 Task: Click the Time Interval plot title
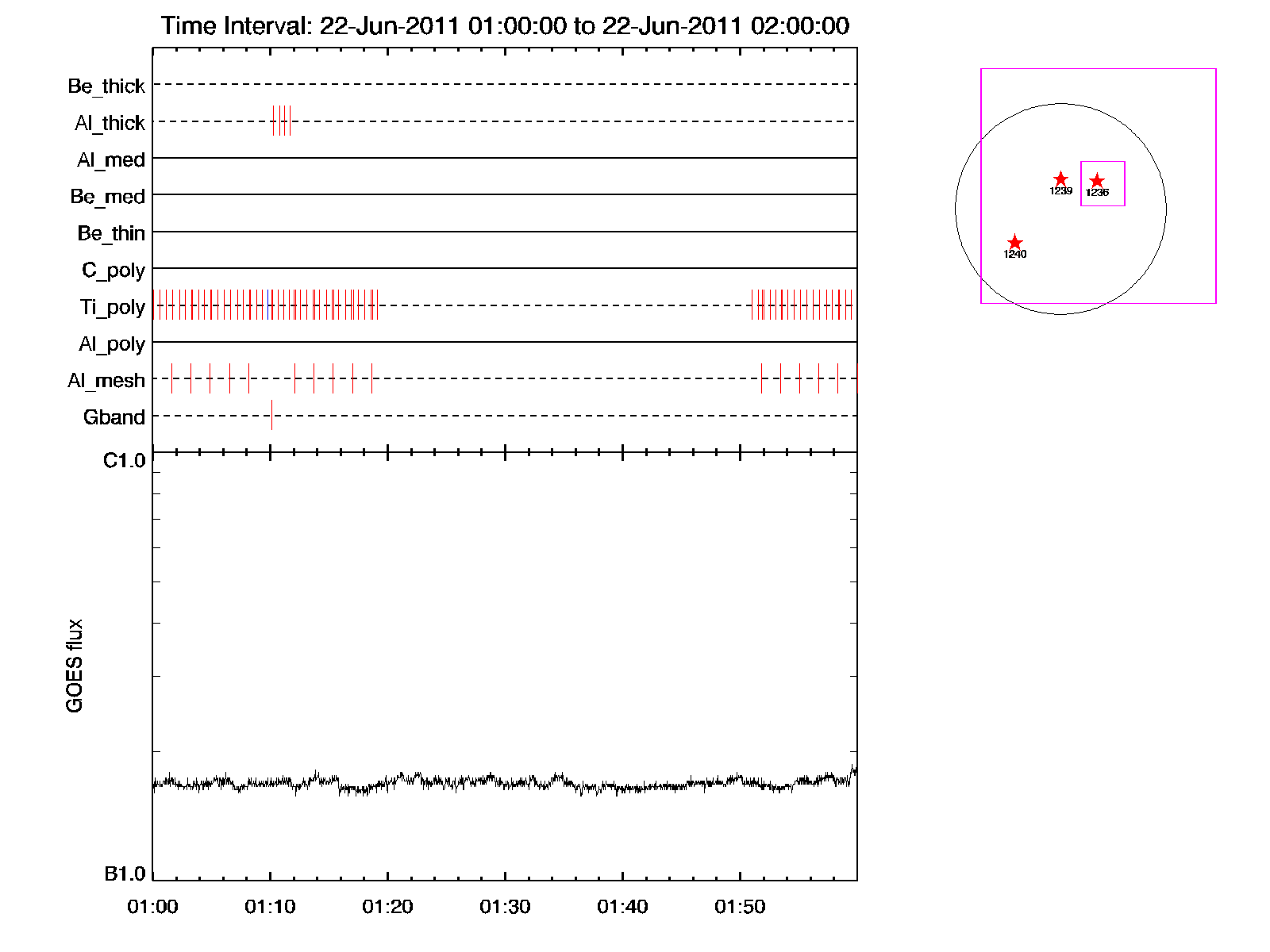[505, 26]
